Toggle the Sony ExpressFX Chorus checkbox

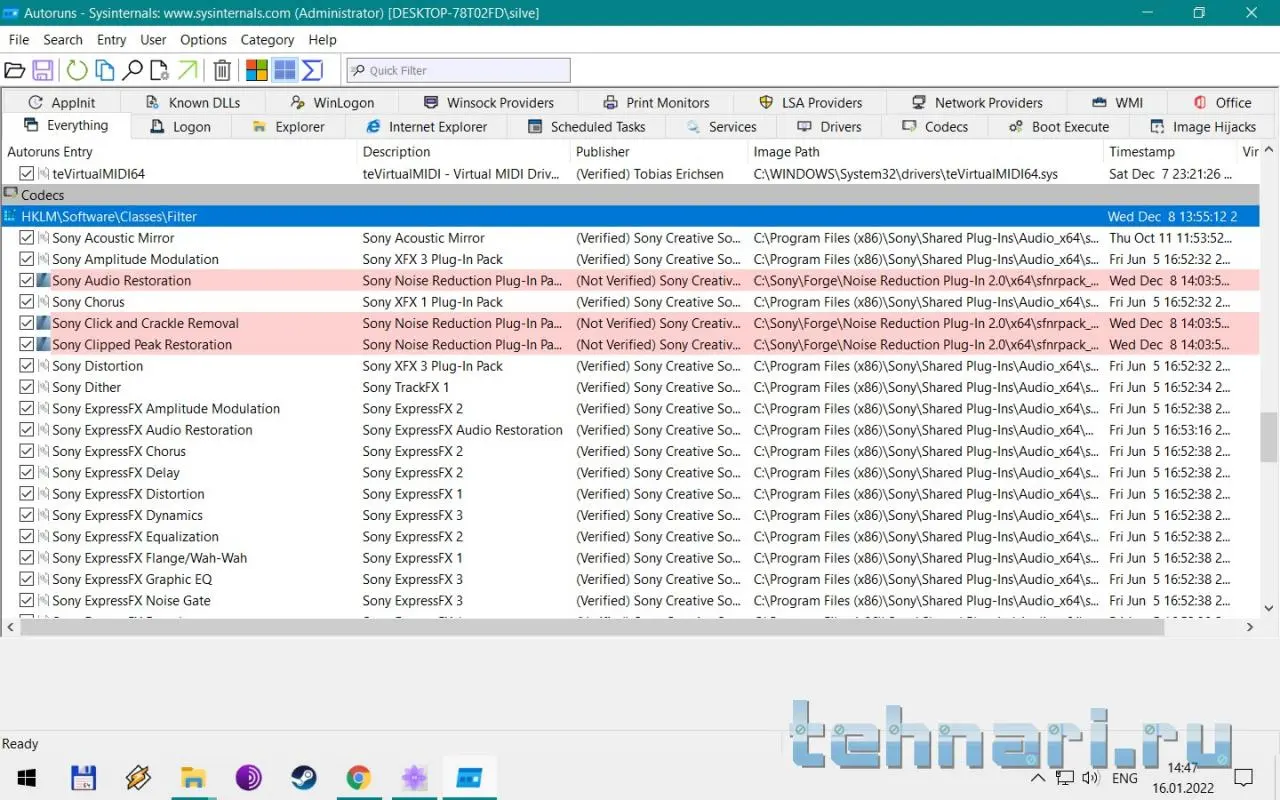27,451
